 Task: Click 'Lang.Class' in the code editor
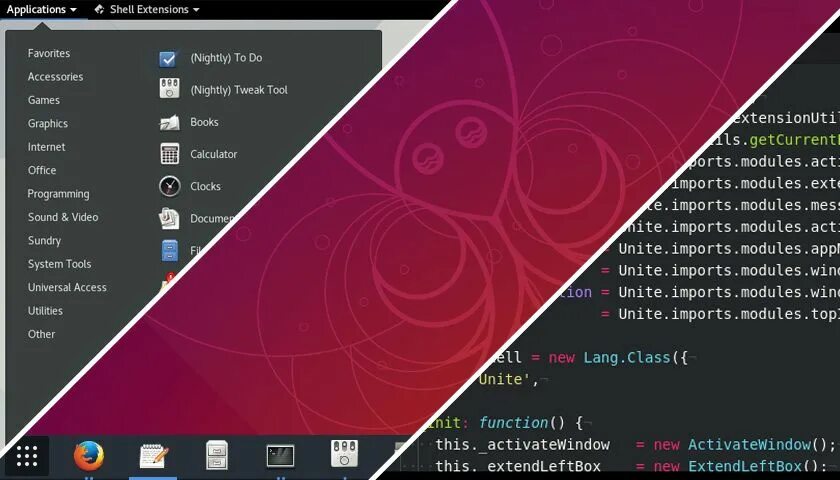click(x=627, y=357)
